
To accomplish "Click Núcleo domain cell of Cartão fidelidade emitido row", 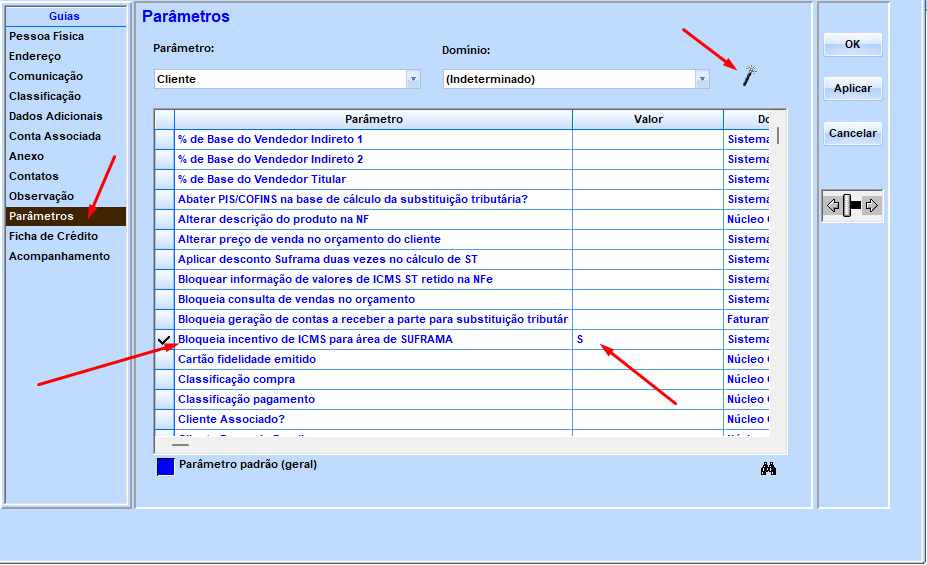I will pos(747,360).
